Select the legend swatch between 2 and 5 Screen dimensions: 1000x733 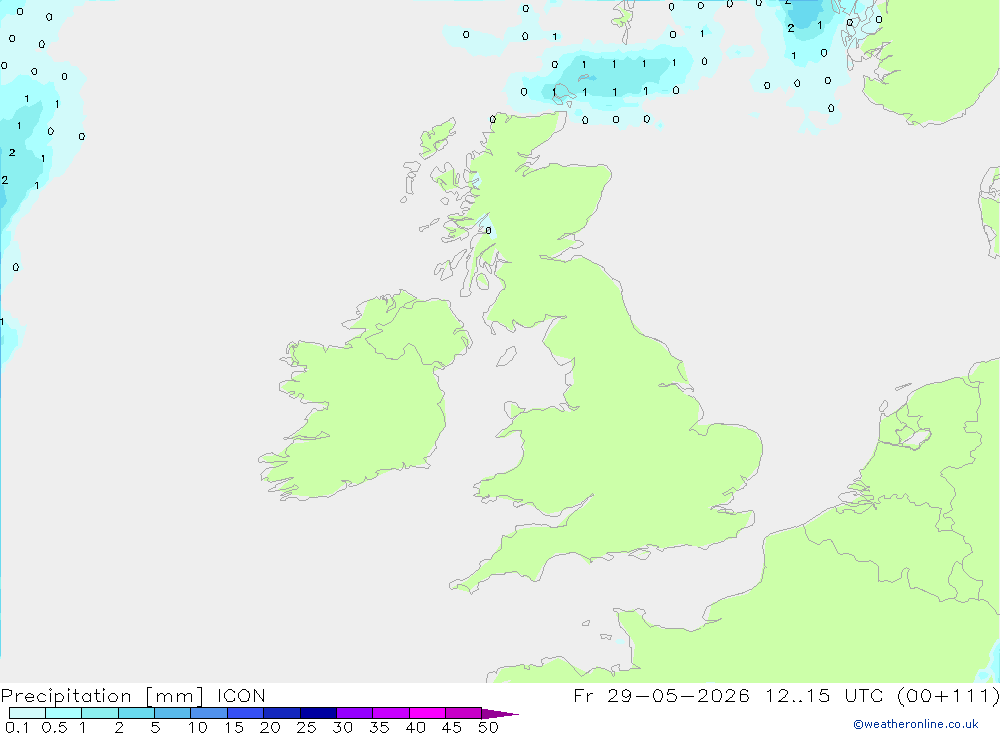click(x=136, y=713)
